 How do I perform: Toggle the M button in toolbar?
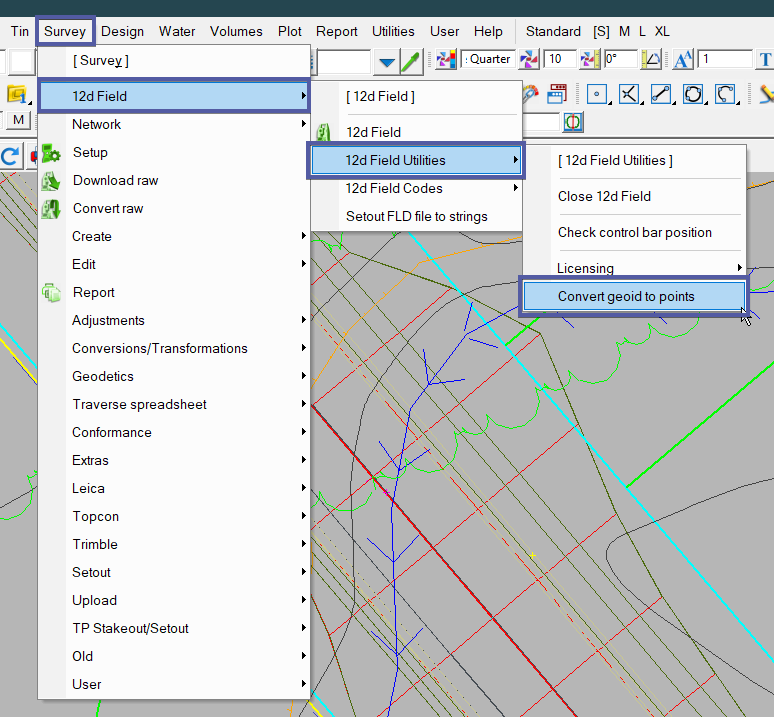(x=19, y=120)
